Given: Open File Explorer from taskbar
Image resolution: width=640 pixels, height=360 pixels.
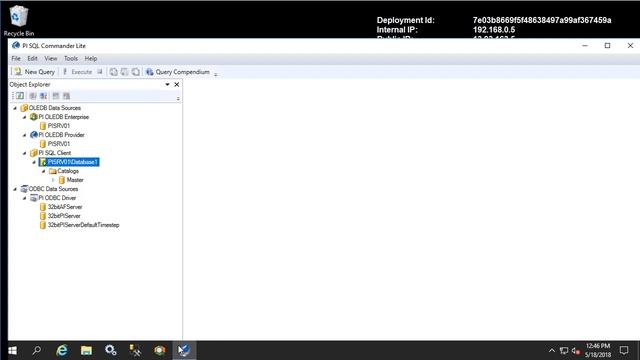Looking at the screenshot, I should [x=86, y=351].
